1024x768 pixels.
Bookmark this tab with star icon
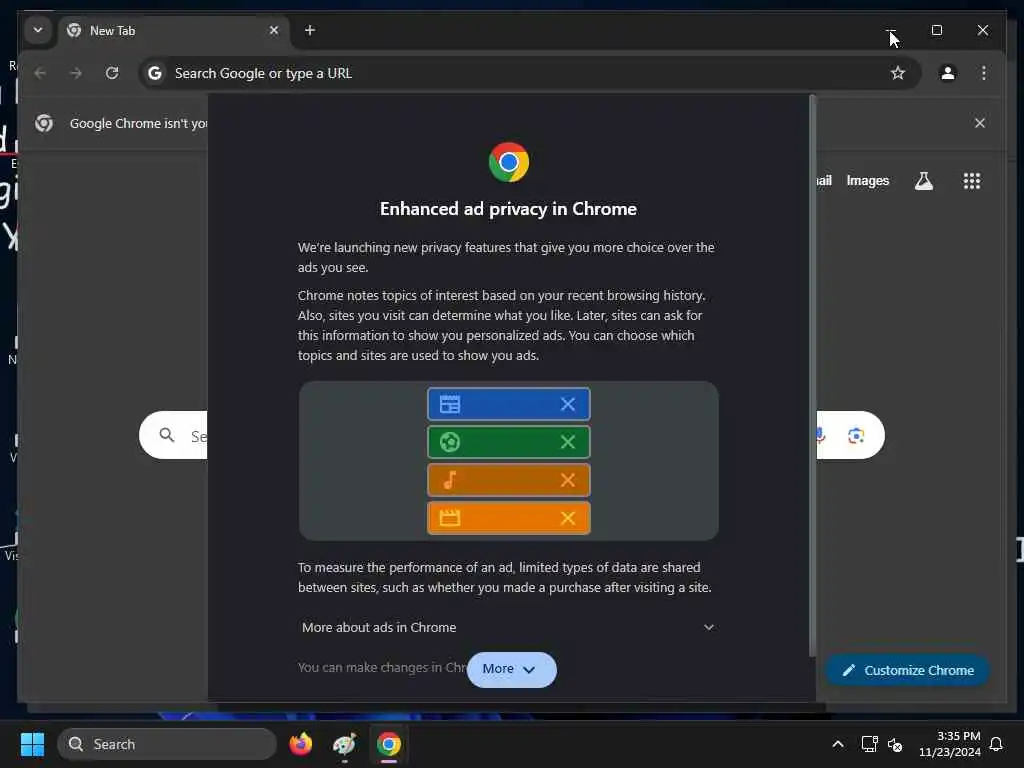point(898,73)
